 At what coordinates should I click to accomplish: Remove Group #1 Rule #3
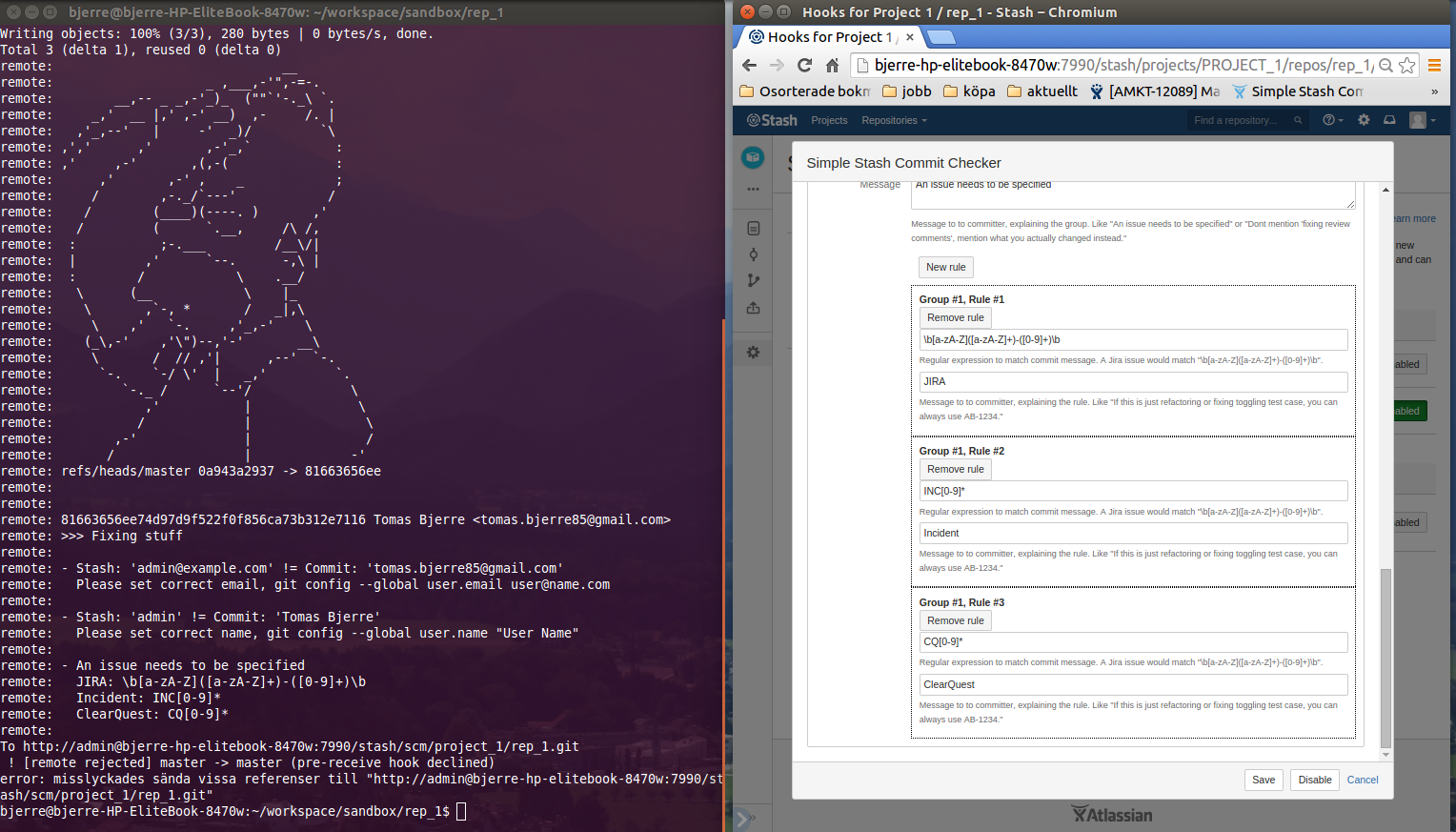pos(955,620)
